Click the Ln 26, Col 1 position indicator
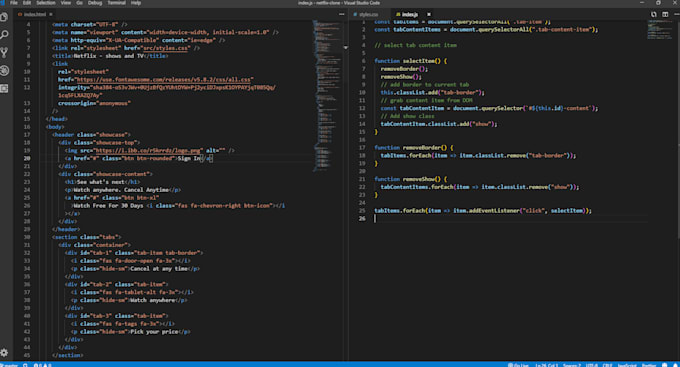This screenshot has width=680, height=367. click(x=546, y=365)
